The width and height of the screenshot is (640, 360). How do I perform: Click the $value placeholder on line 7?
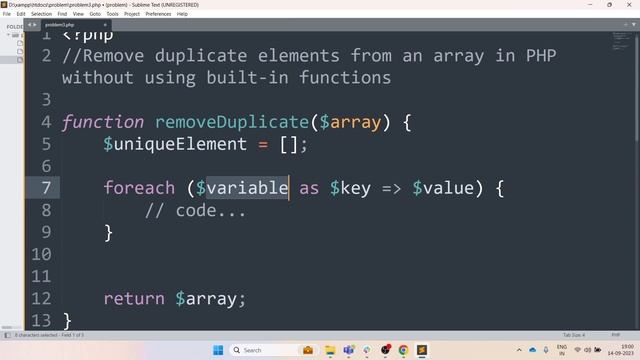click(443, 188)
